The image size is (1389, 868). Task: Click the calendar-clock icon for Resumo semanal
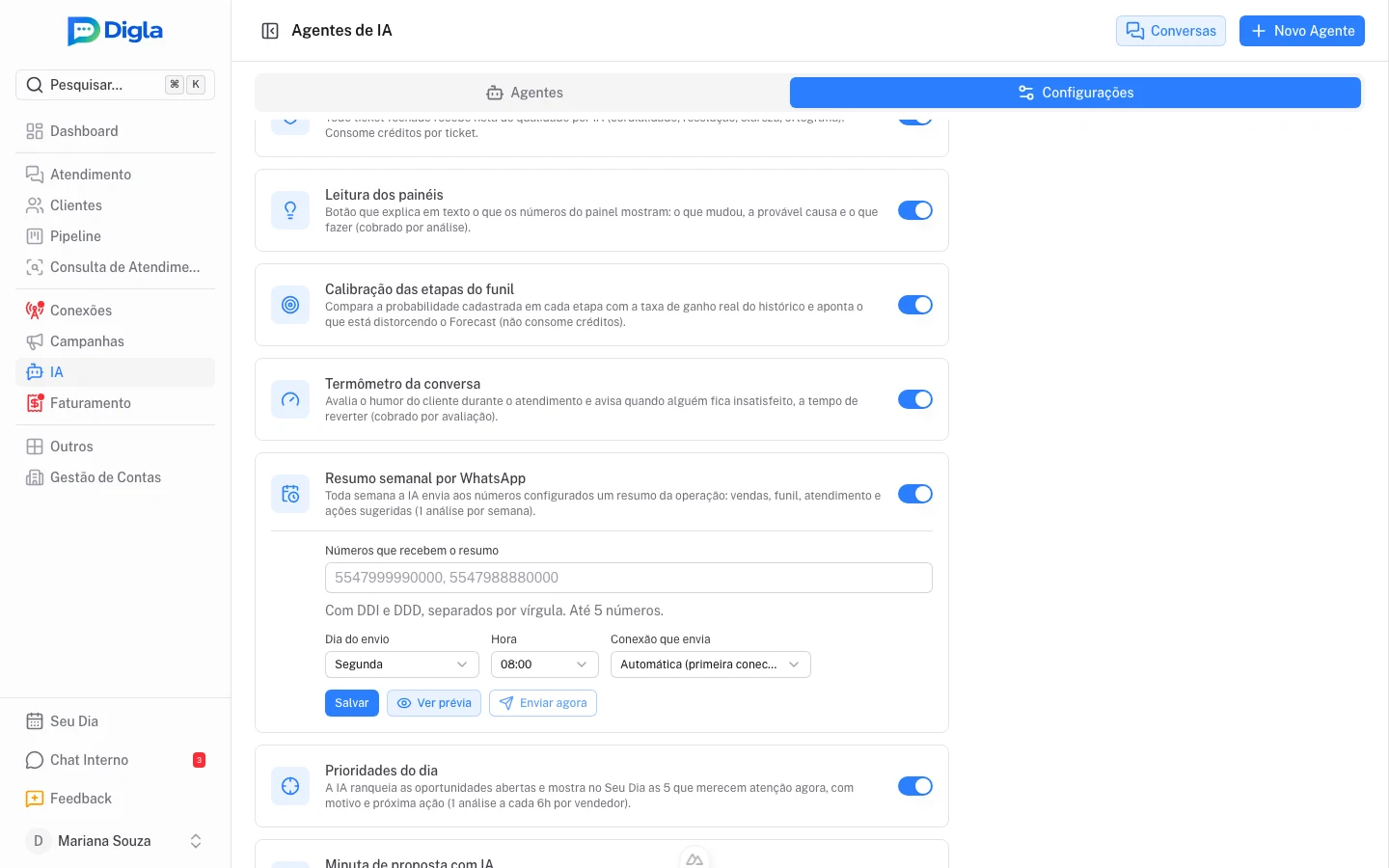coord(290,494)
